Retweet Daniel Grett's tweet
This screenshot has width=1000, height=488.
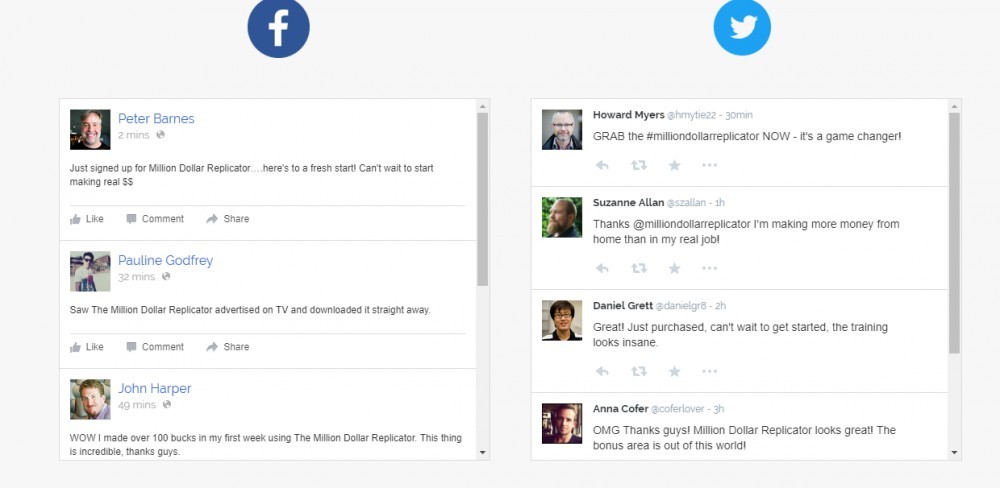[x=638, y=371]
